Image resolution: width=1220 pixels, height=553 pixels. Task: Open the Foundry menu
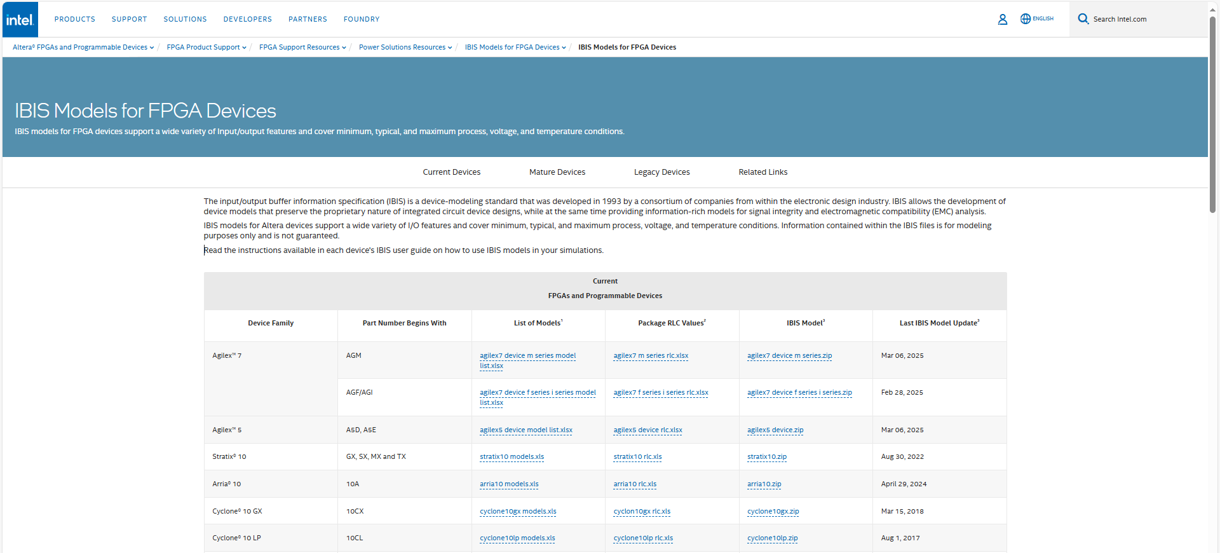tap(361, 19)
